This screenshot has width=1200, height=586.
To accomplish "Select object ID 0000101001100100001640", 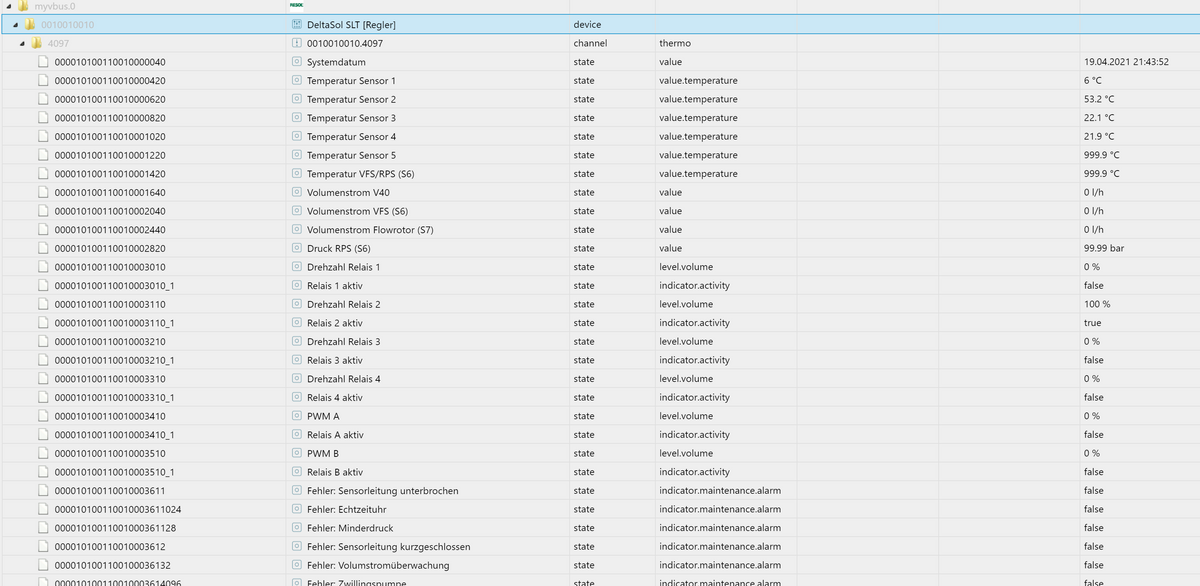I will click(x=110, y=192).
